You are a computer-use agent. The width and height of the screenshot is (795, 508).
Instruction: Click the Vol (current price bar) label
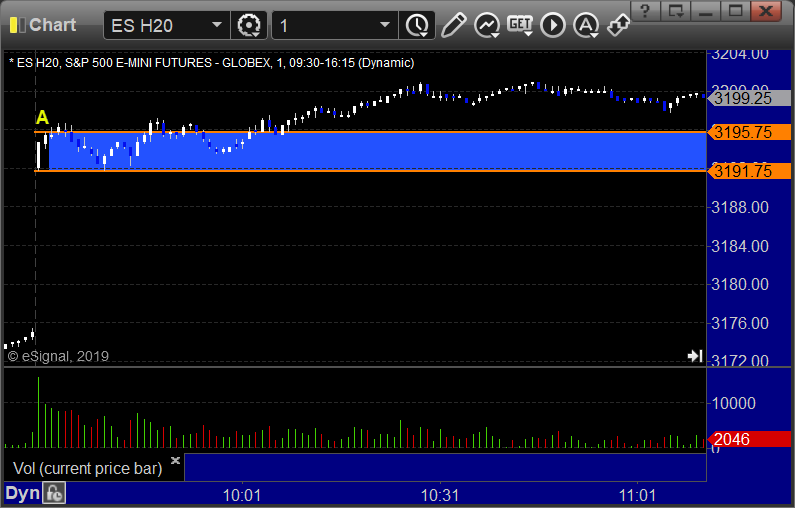87,468
